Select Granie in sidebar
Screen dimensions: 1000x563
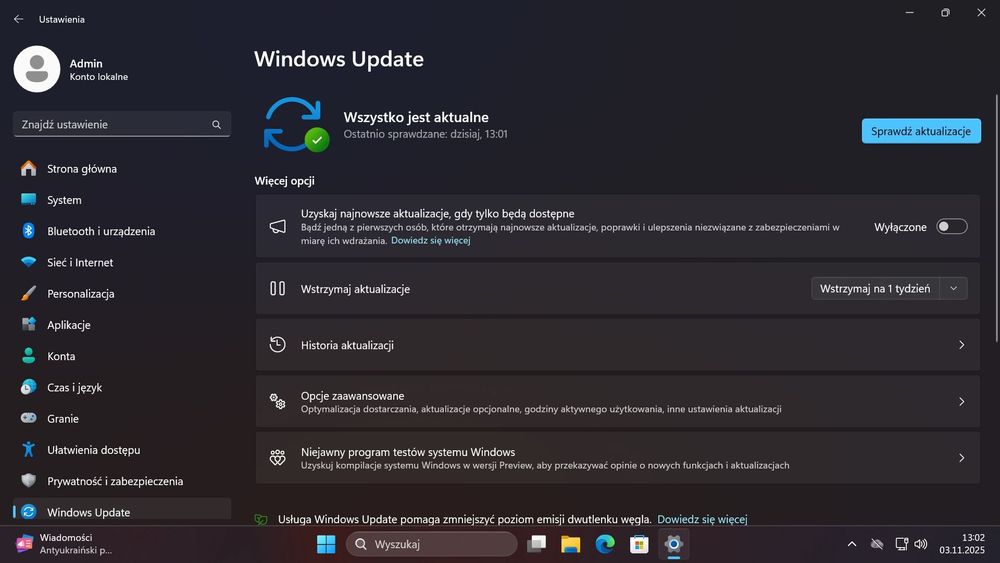(x=122, y=418)
